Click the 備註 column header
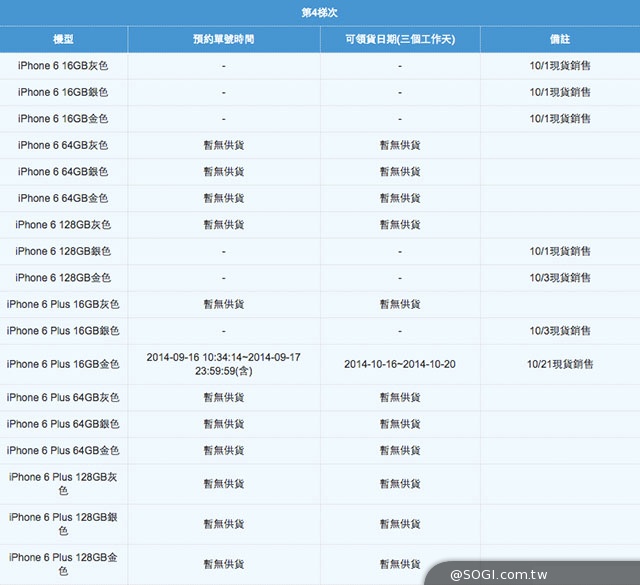This screenshot has height=585, width=640. click(560, 39)
